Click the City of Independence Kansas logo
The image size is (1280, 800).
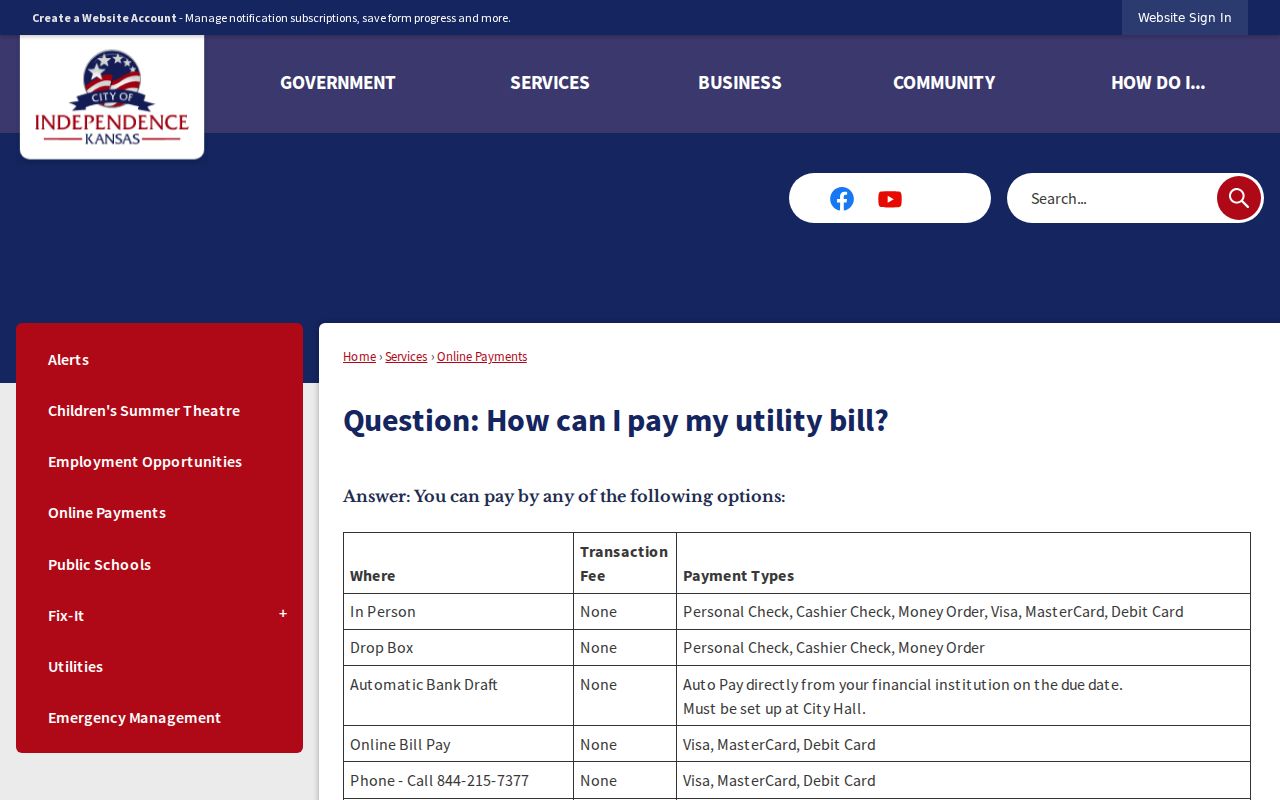point(112,97)
